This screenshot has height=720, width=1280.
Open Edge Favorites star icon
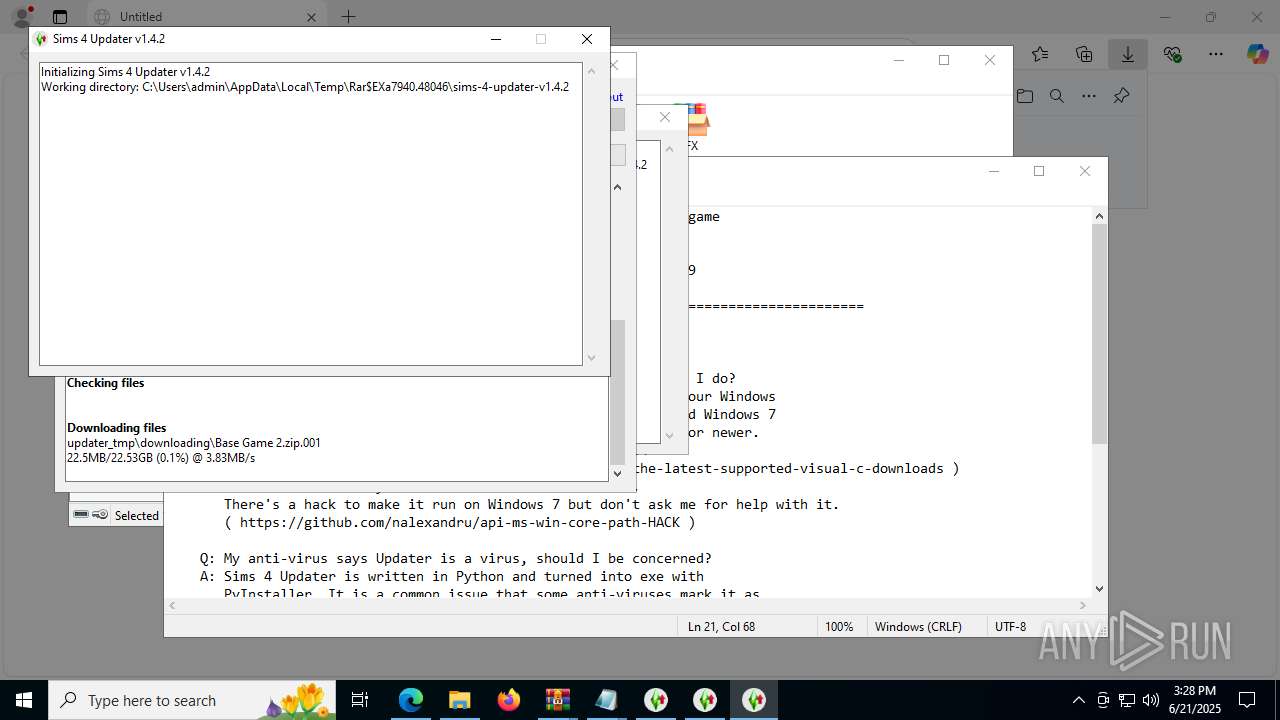[1041, 54]
